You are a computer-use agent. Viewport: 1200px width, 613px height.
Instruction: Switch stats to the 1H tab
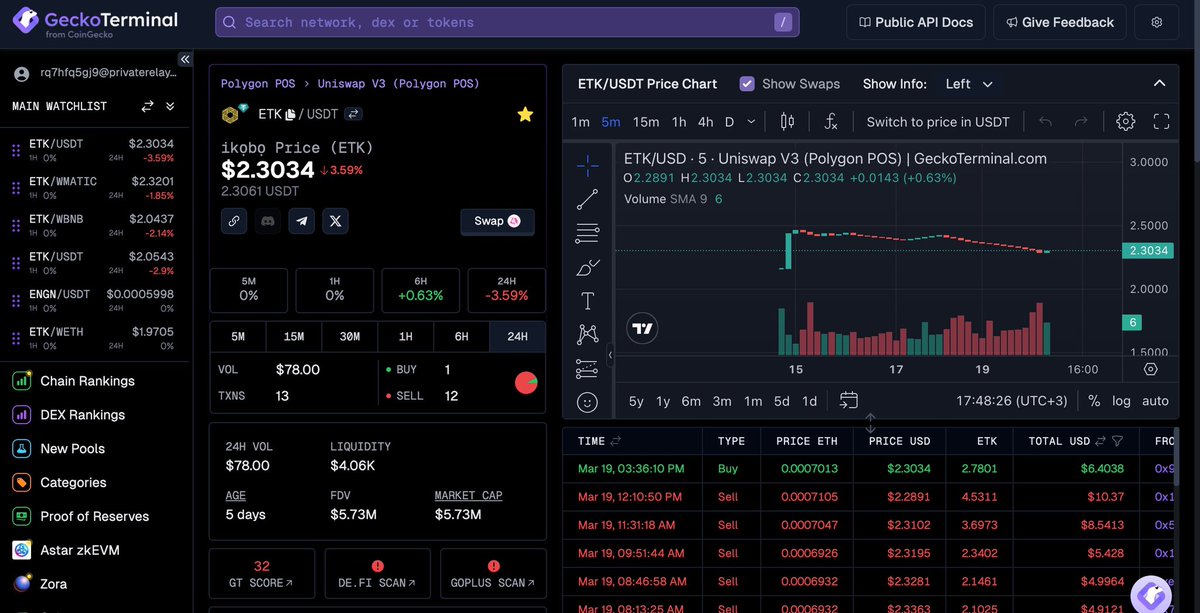pos(405,337)
